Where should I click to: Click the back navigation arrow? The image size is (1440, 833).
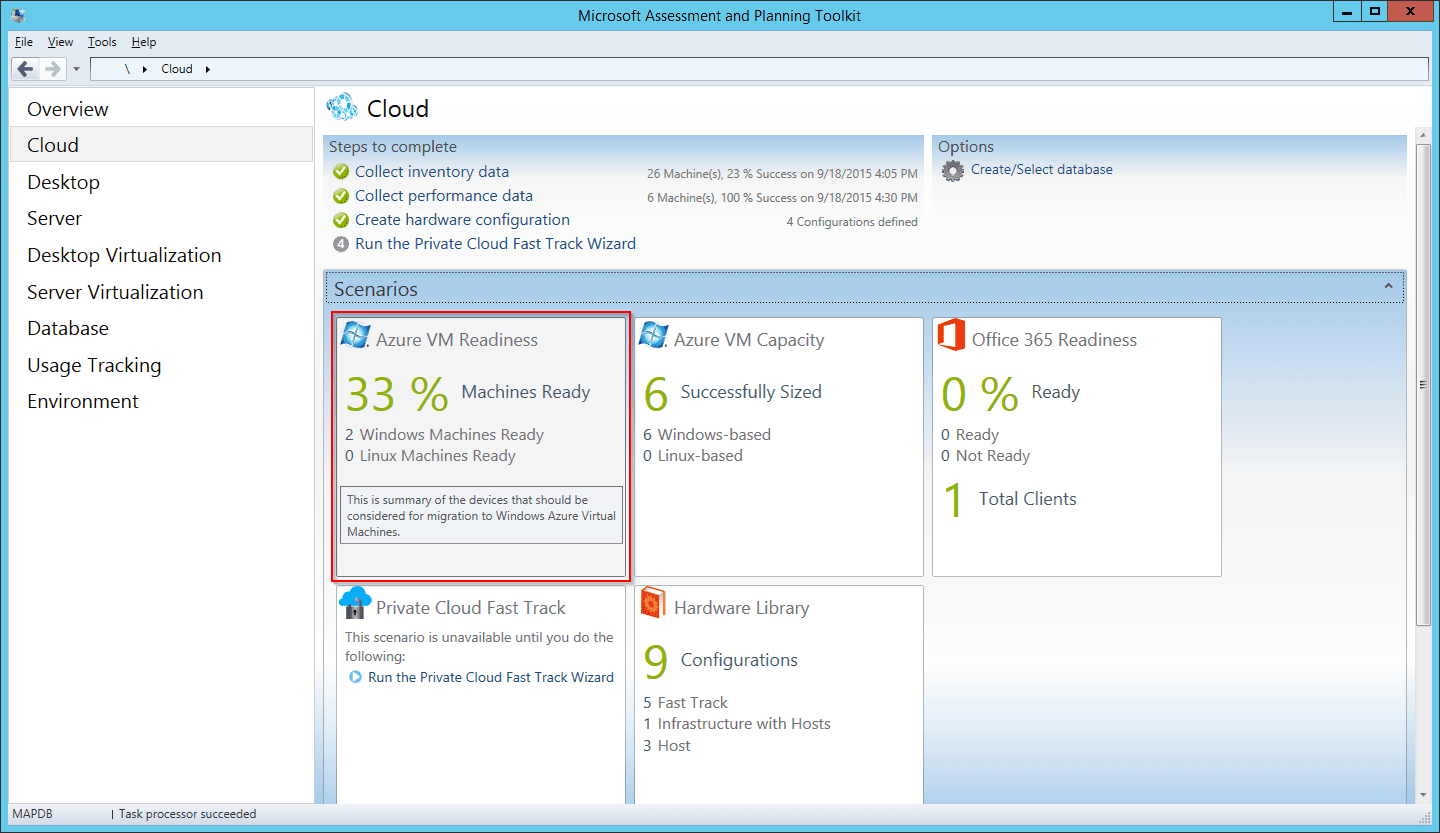tap(25, 68)
